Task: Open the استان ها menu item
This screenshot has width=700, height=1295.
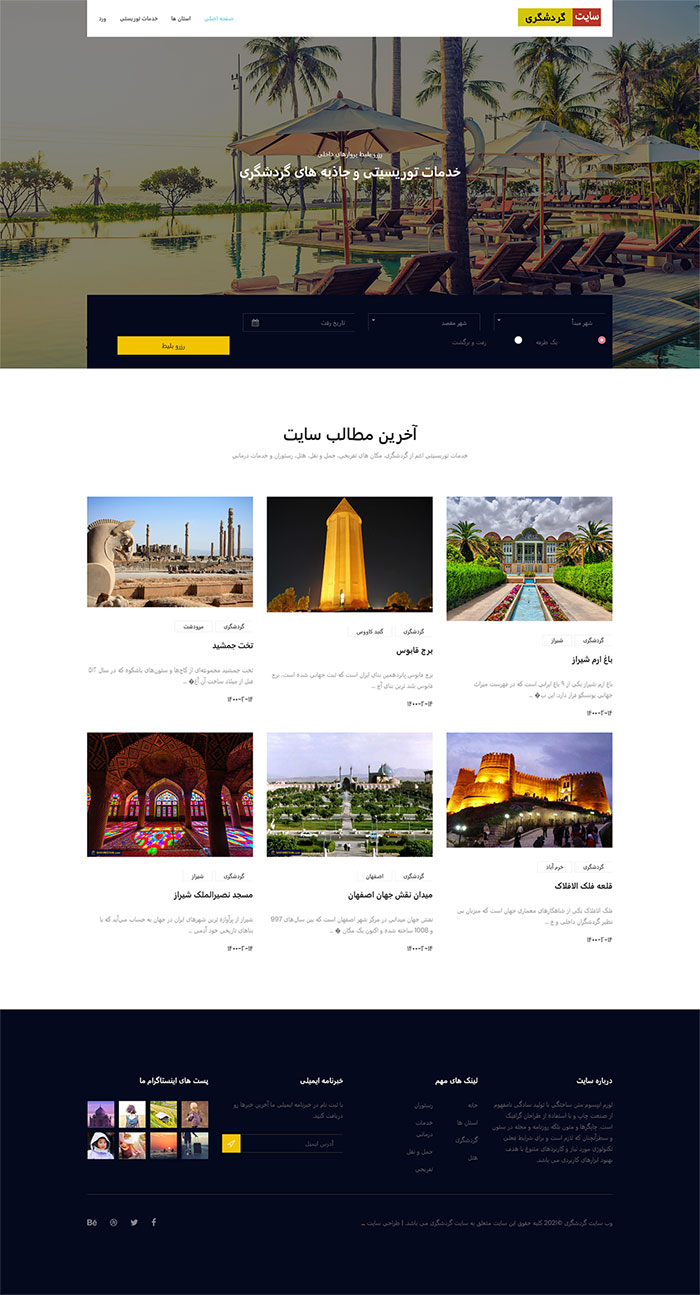Action: [181, 19]
